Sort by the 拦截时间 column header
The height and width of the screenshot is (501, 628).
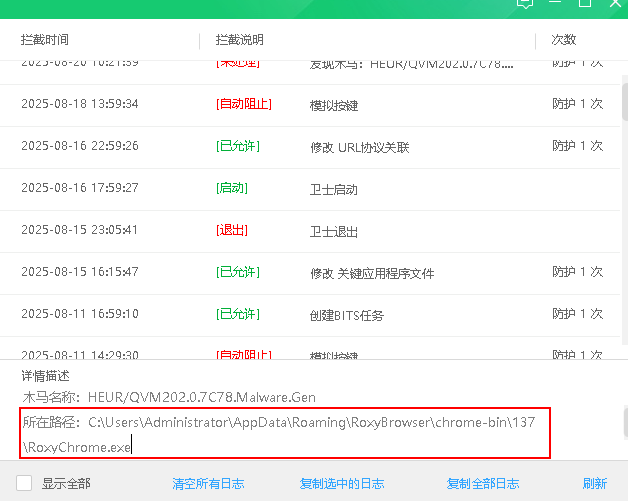(45, 40)
